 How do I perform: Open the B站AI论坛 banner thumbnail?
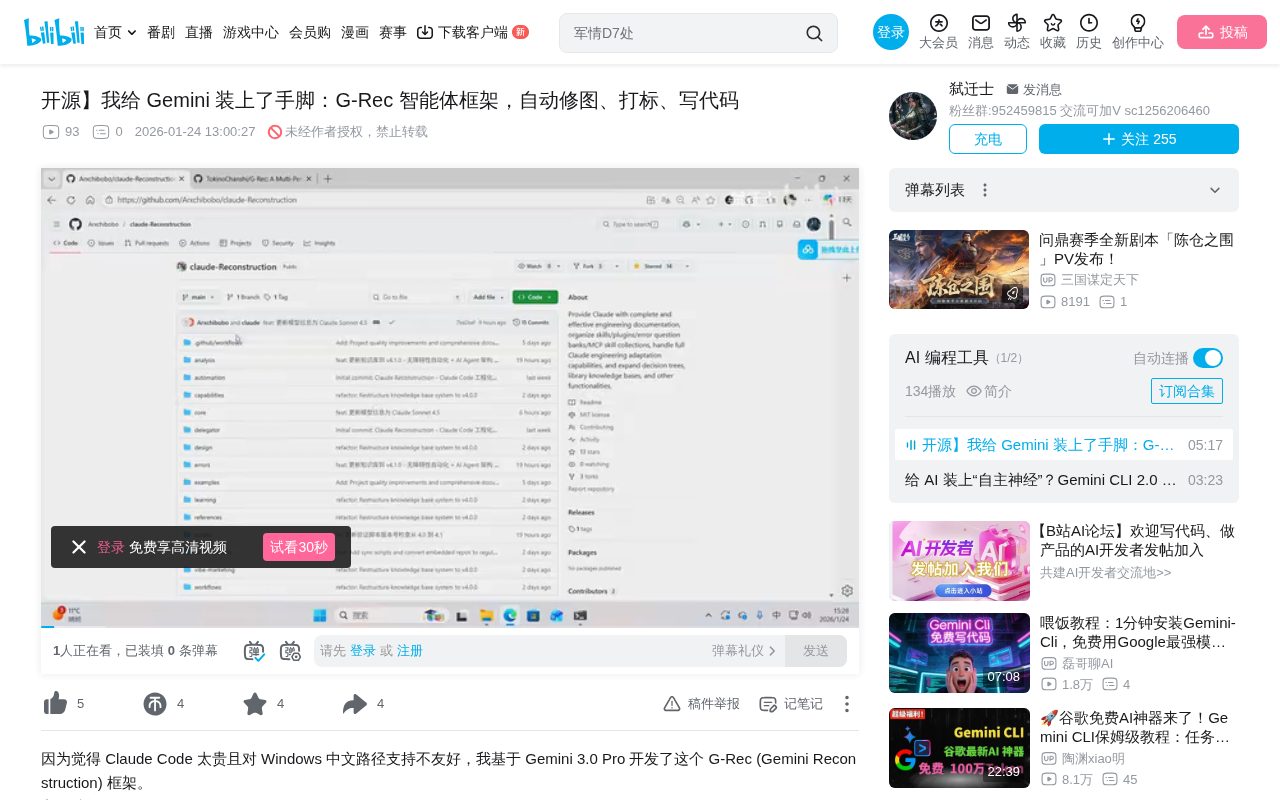(x=960, y=561)
